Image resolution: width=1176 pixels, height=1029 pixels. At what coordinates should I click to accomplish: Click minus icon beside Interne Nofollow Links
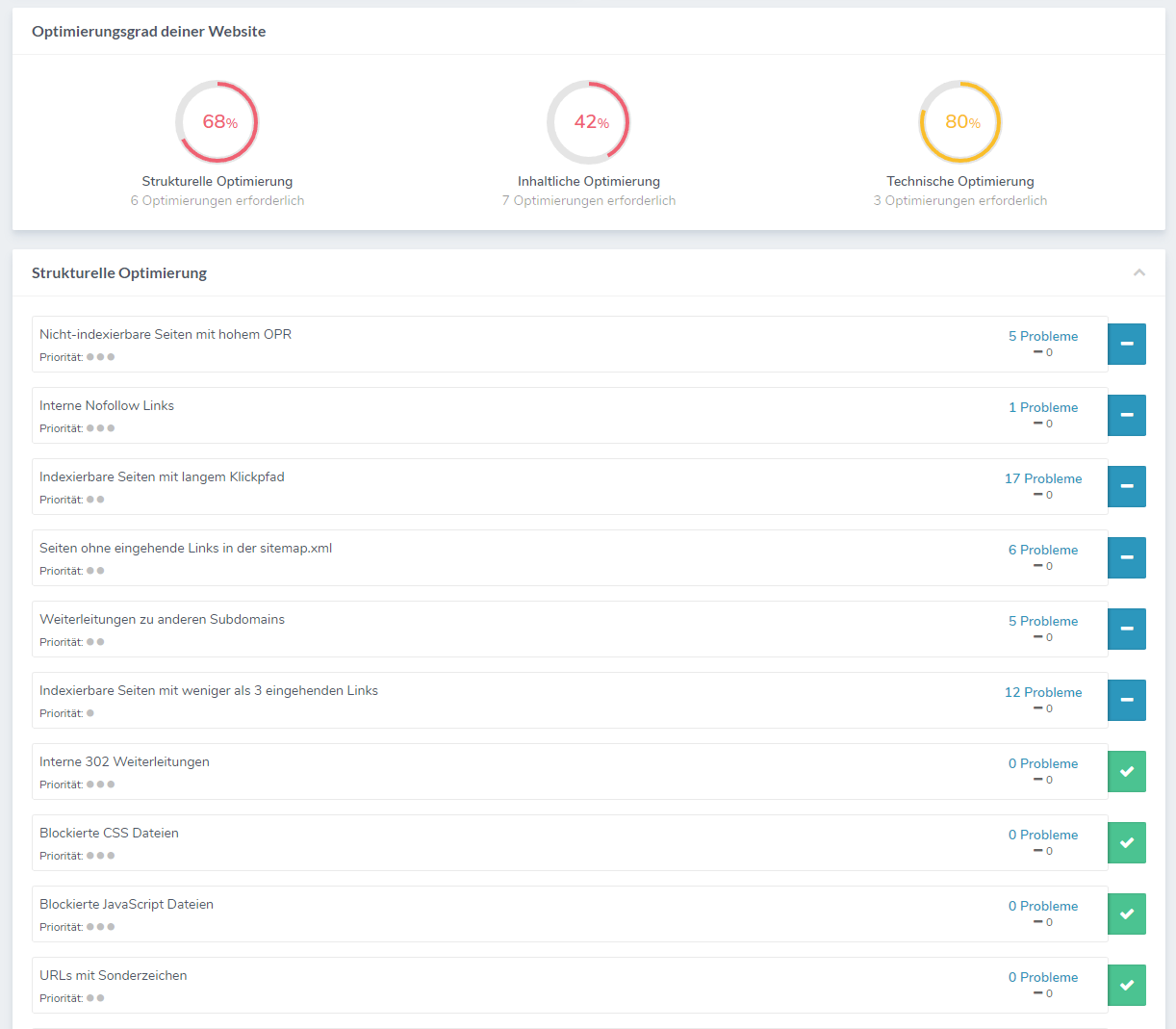[1126, 415]
